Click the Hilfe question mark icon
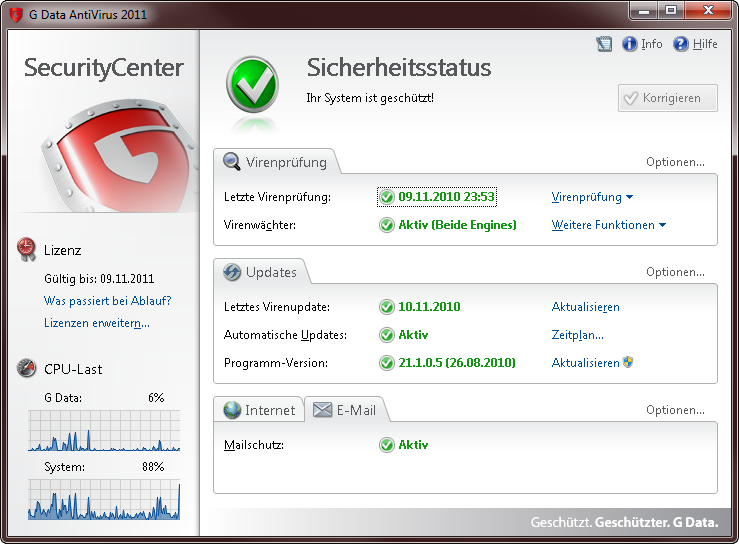The height and width of the screenshot is (544, 739). (681, 44)
